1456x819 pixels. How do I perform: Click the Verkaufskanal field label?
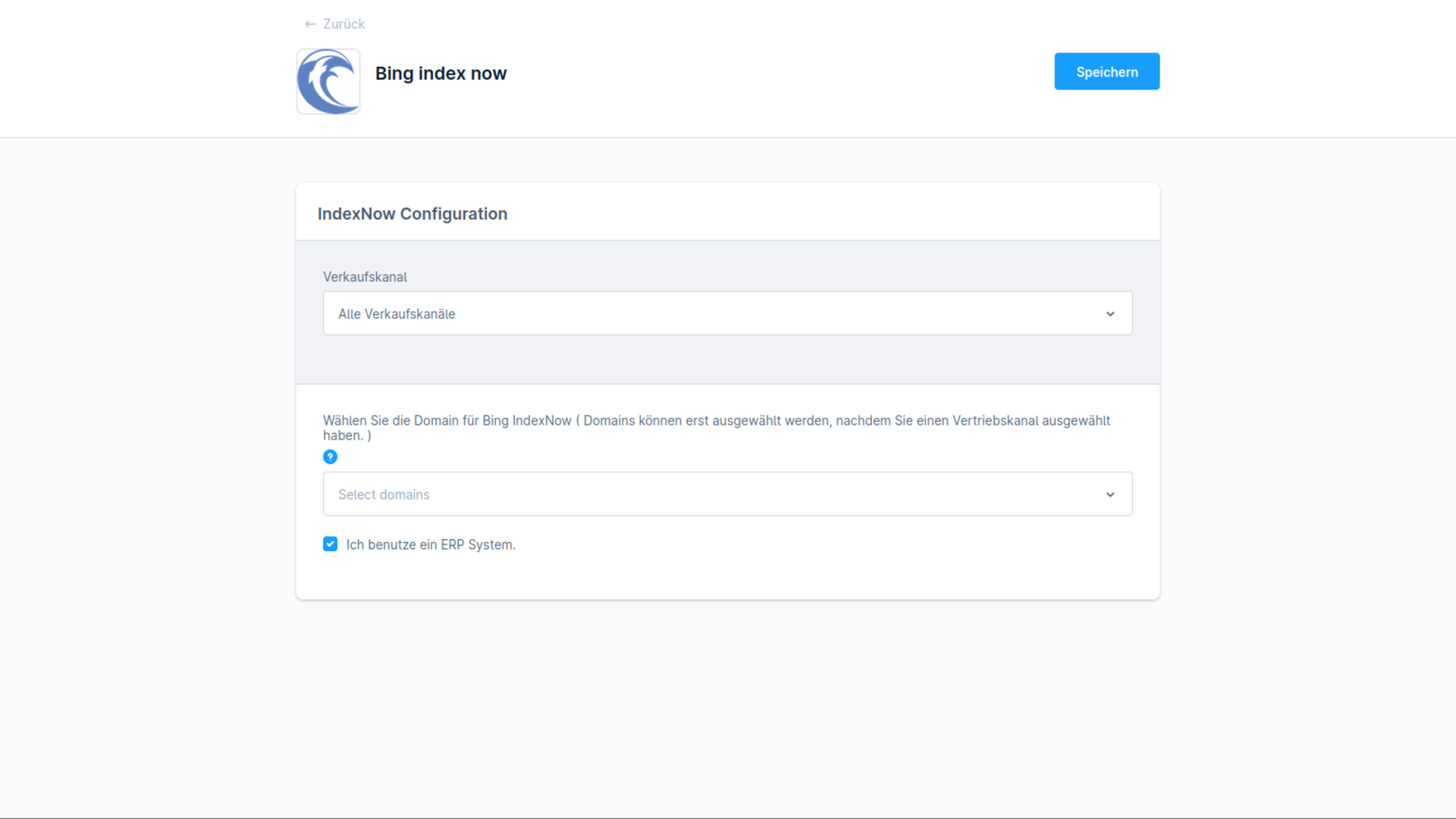(365, 277)
